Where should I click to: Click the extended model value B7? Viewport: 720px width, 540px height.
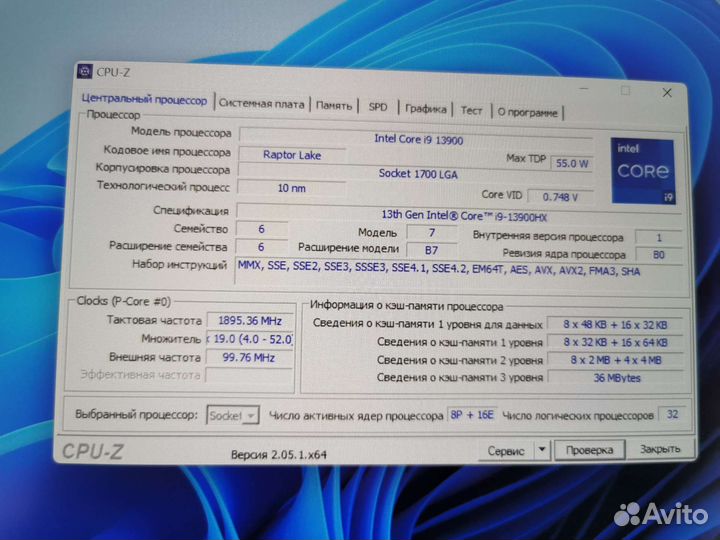(431, 250)
